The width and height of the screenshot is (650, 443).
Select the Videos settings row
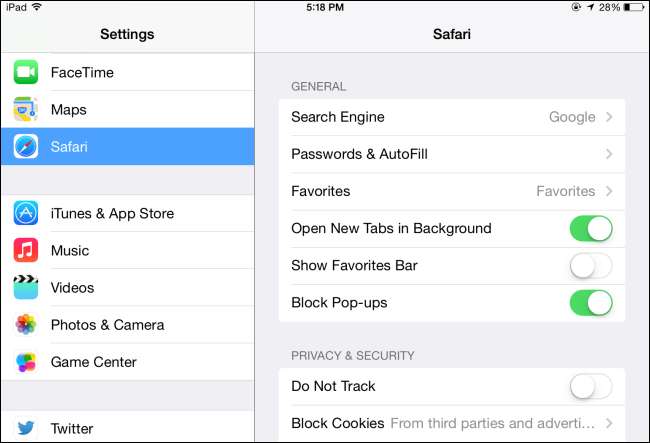click(x=140, y=288)
